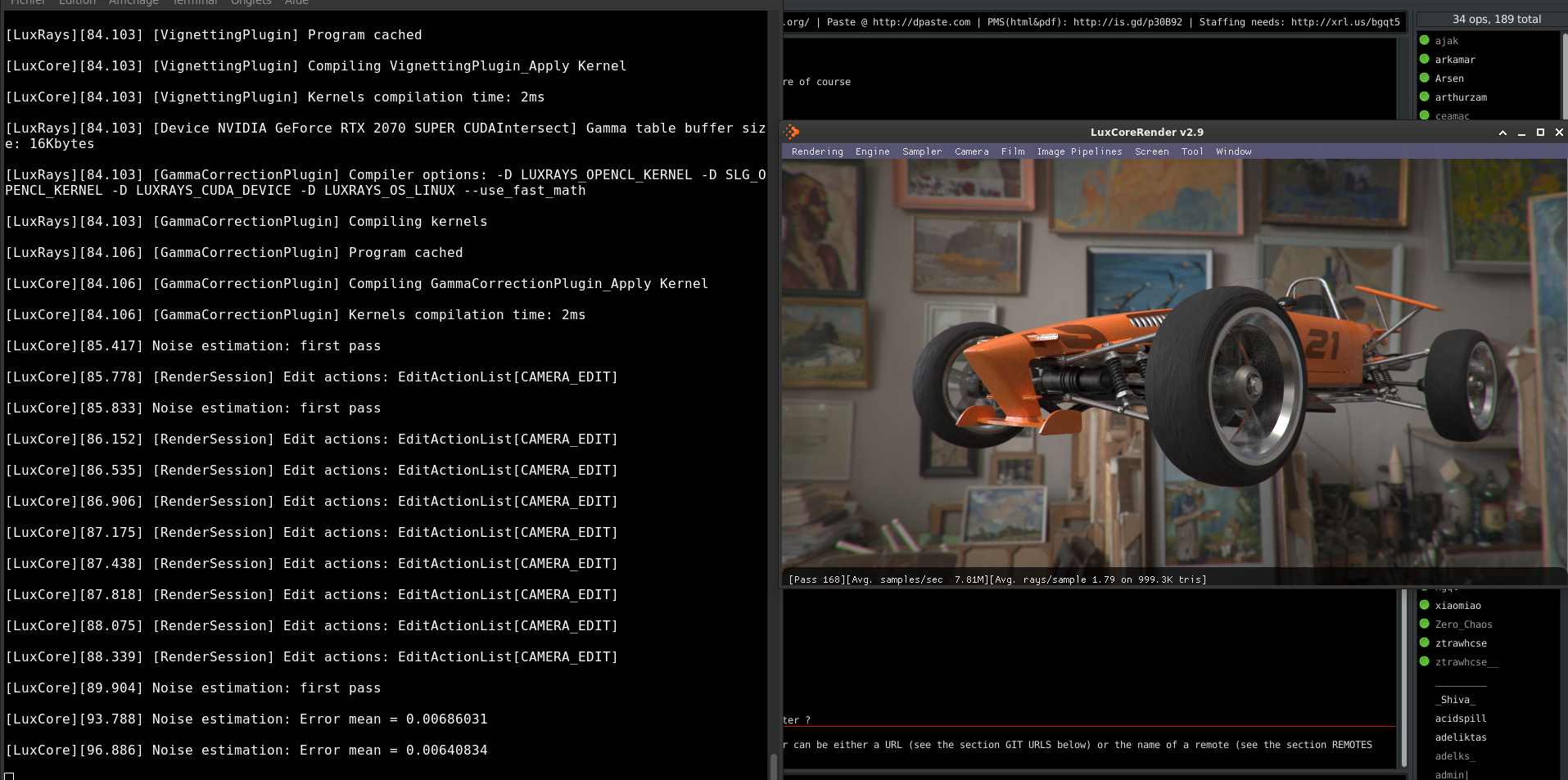Screen dimensions: 1568x780
Task: Open the Film menu
Action: point(1012,151)
